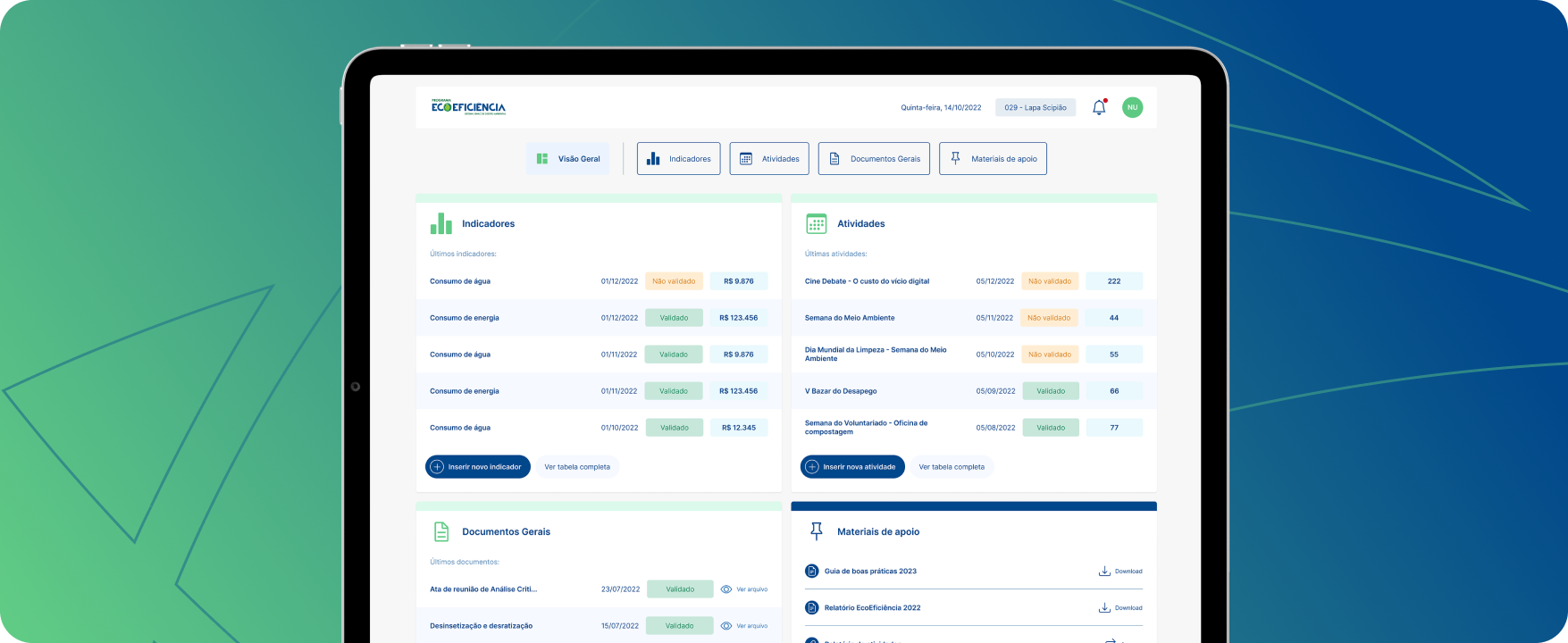
Task: Open the Atividades tab
Action: (x=769, y=159)
